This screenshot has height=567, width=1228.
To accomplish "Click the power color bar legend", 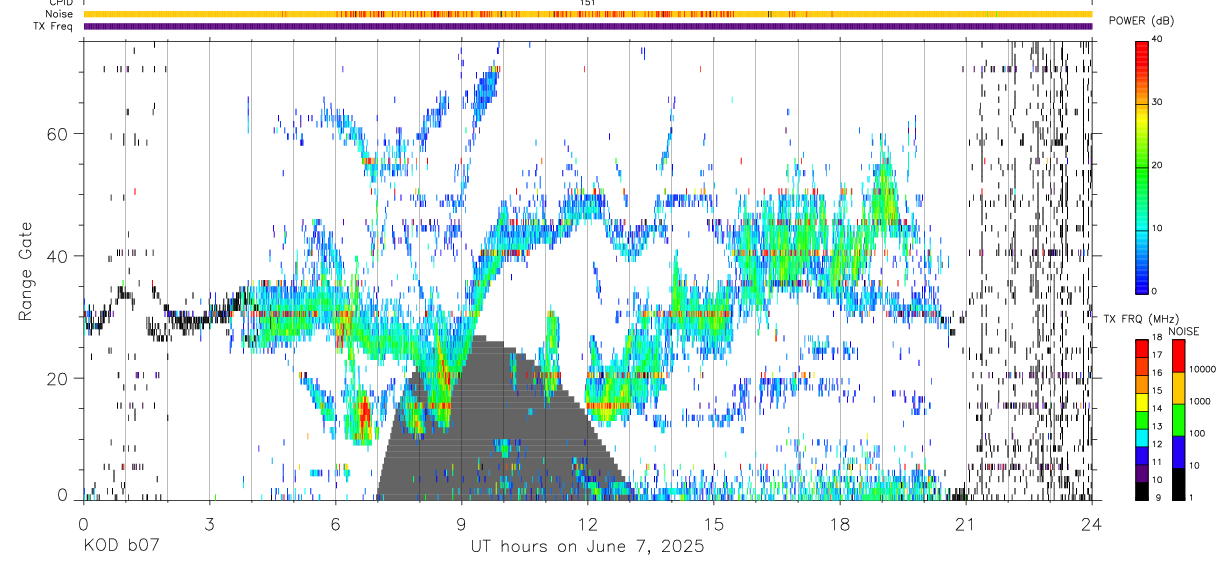I will point(1142,167).
